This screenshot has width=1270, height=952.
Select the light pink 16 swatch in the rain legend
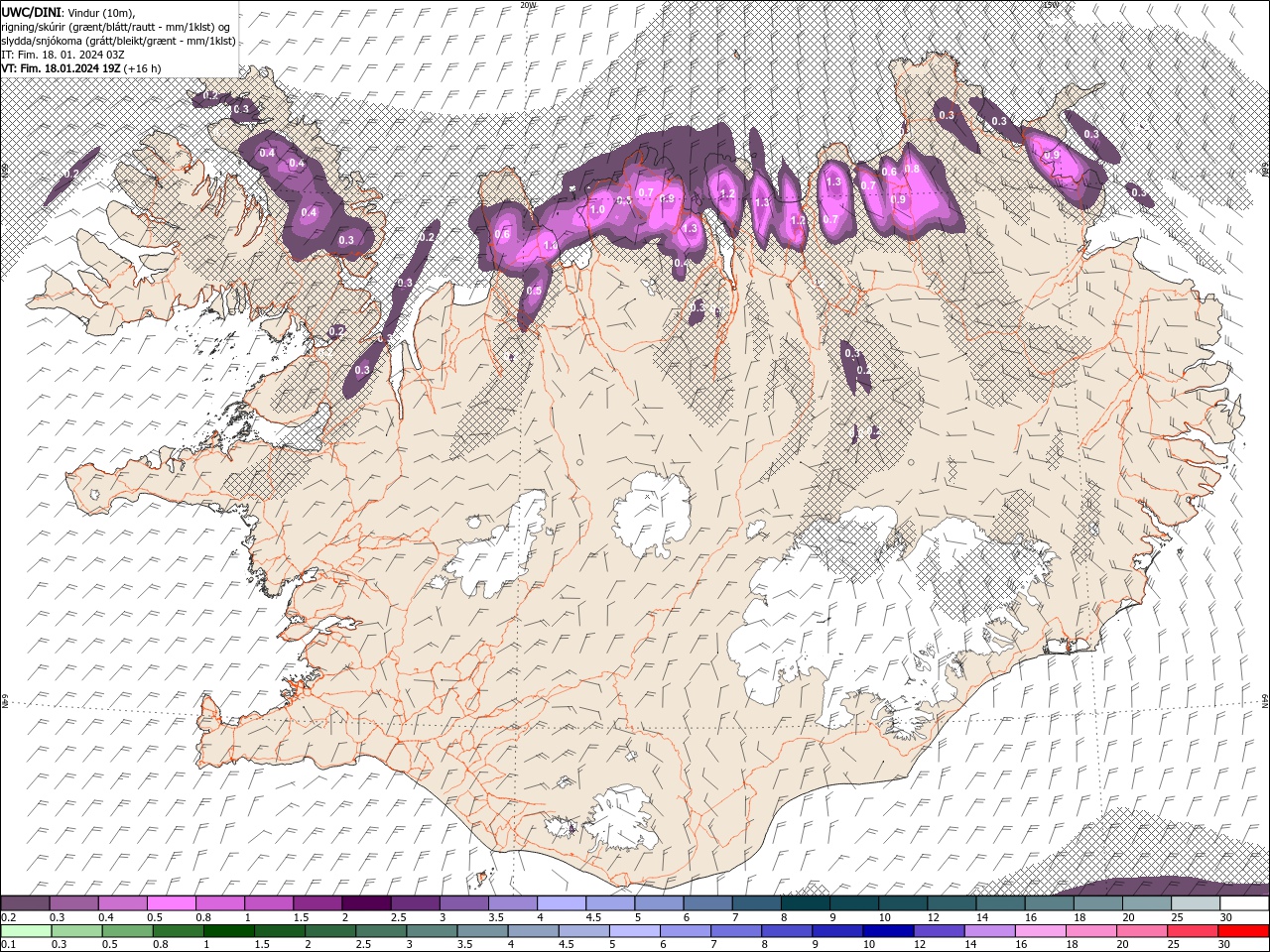point(1040,931)
